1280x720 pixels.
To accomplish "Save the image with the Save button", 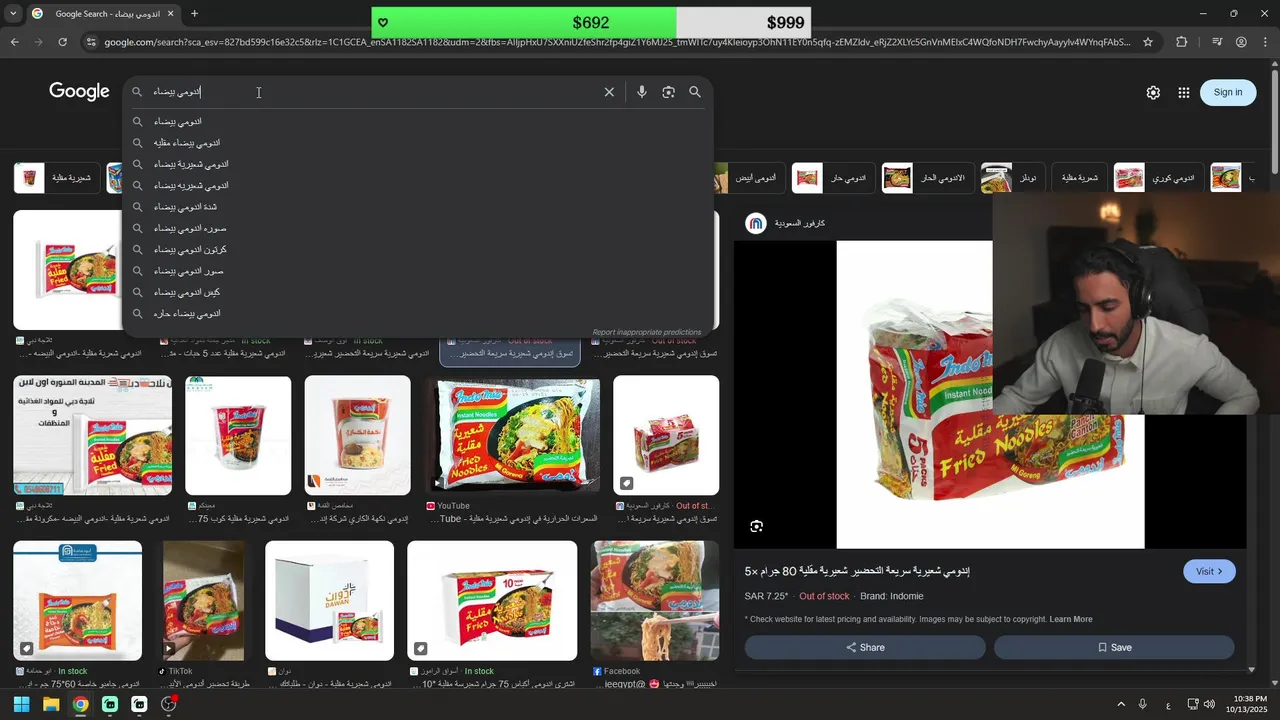I will 1114,647.
